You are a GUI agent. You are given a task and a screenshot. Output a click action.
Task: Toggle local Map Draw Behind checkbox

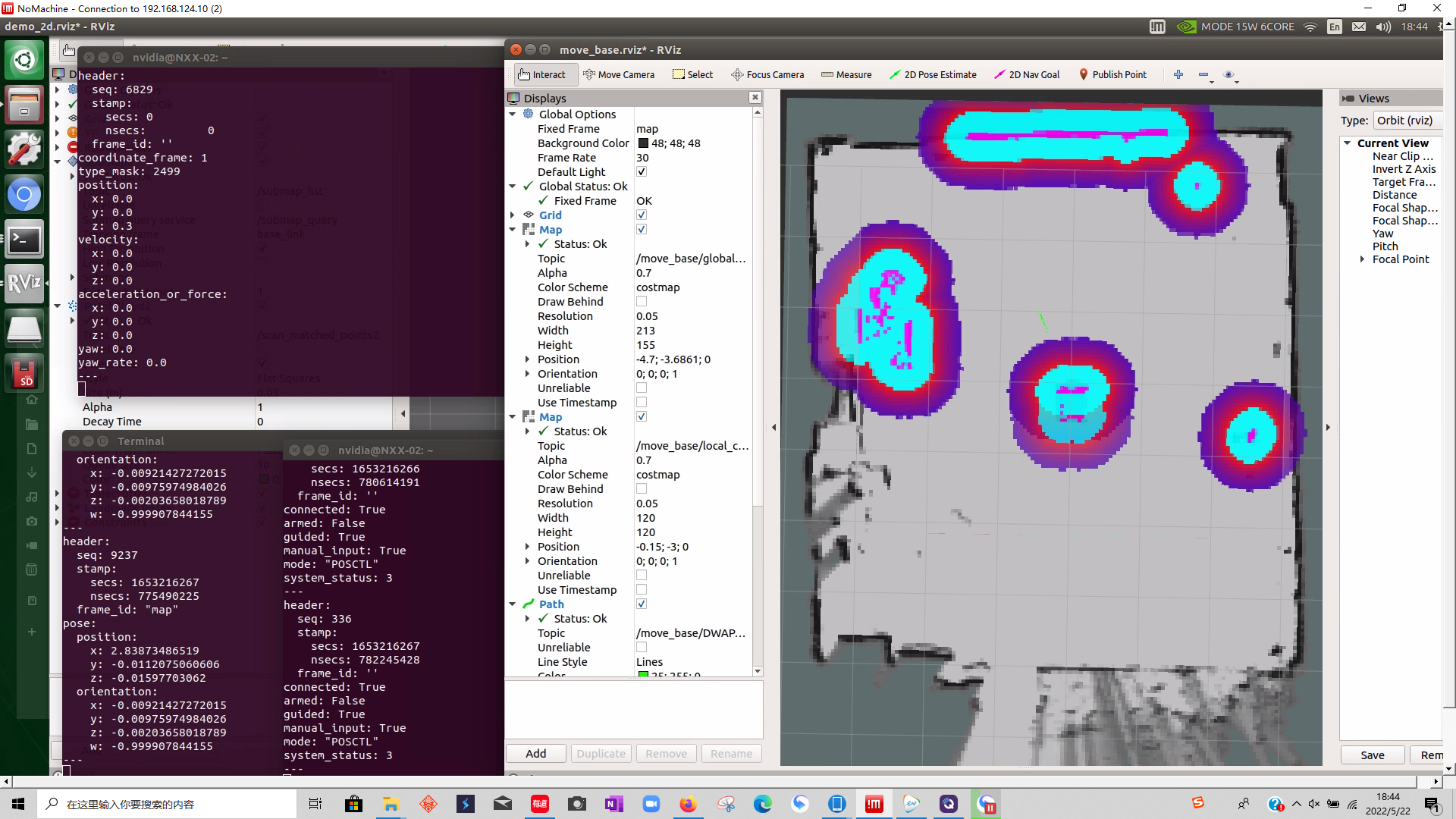642,489
